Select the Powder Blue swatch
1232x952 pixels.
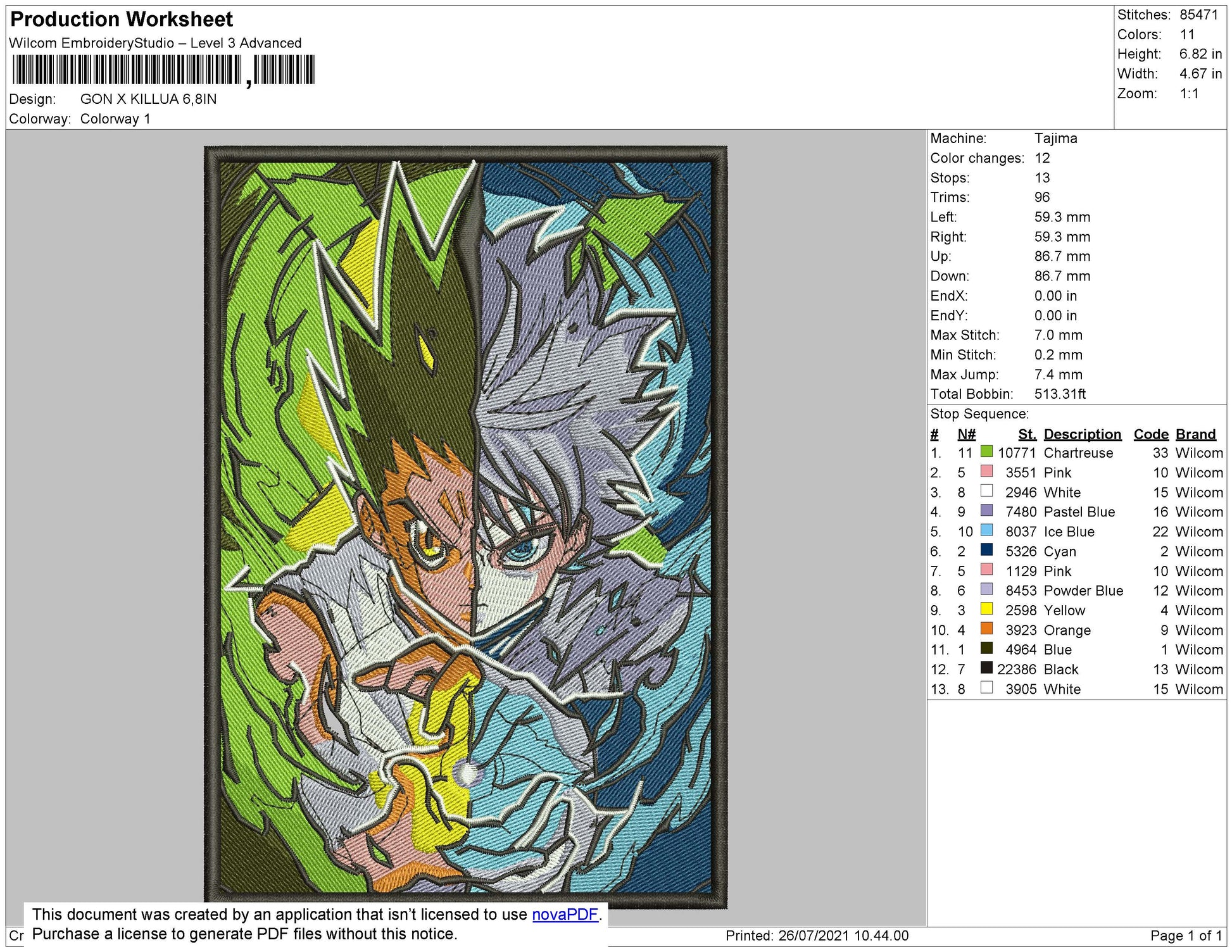(986, 590)
